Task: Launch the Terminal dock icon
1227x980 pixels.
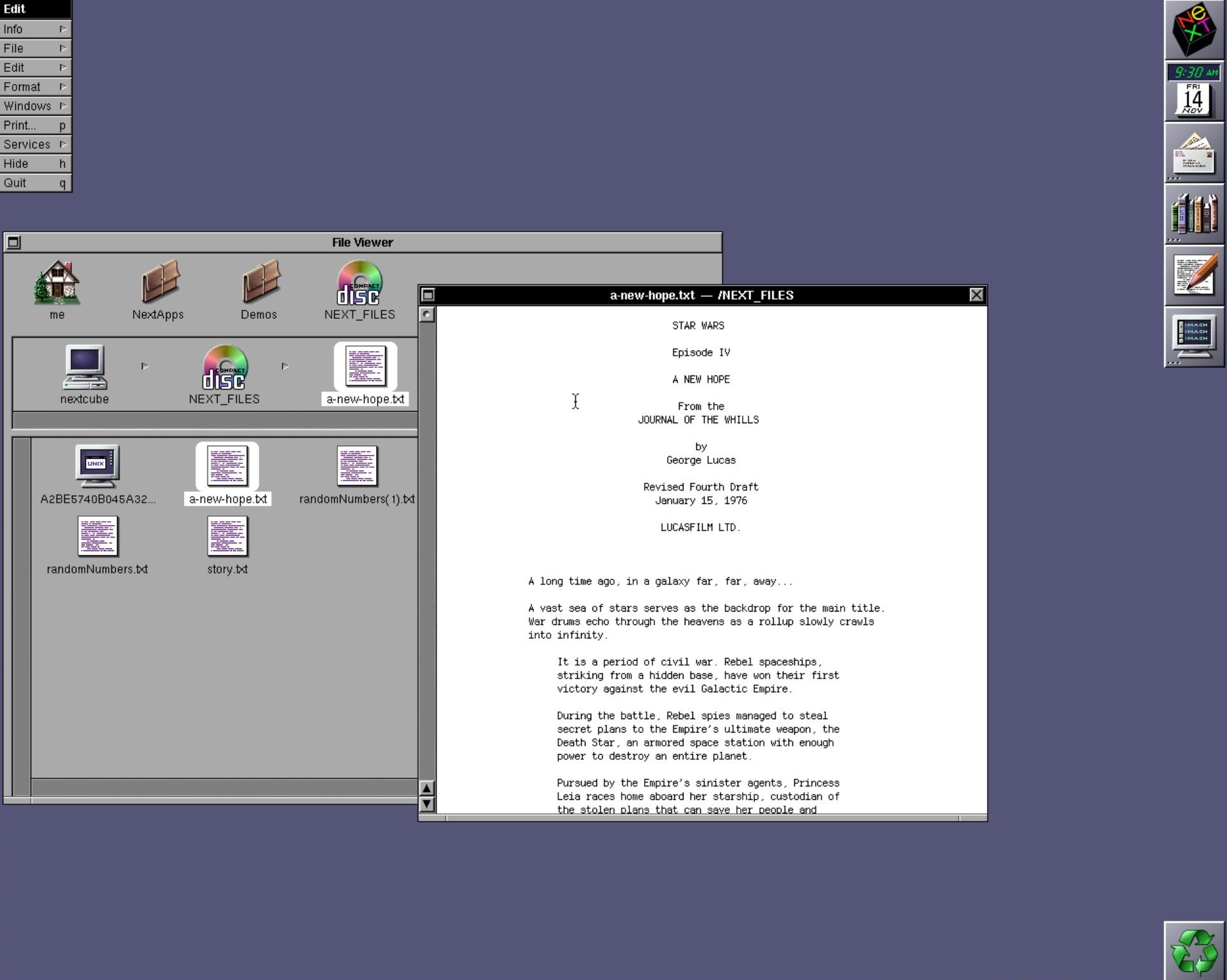Action: click(1193, 337)
